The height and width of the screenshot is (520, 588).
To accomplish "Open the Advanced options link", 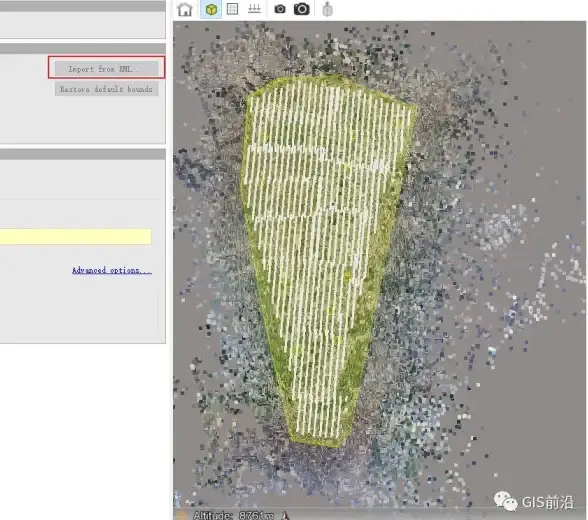I will (112, 270).
